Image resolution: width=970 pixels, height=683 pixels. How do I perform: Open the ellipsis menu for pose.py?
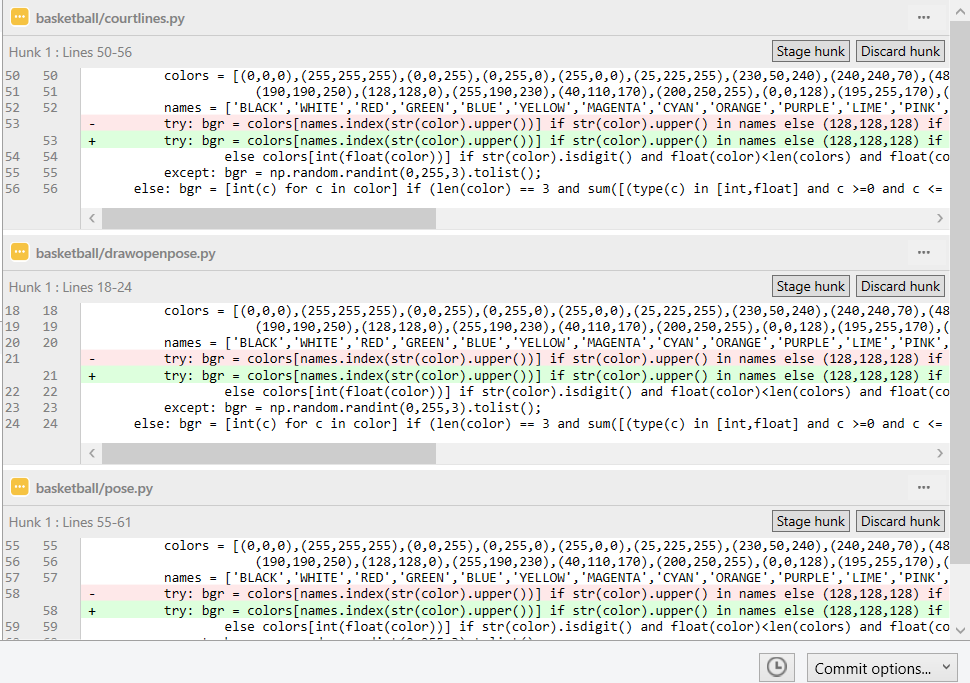(x=924, y=488)
